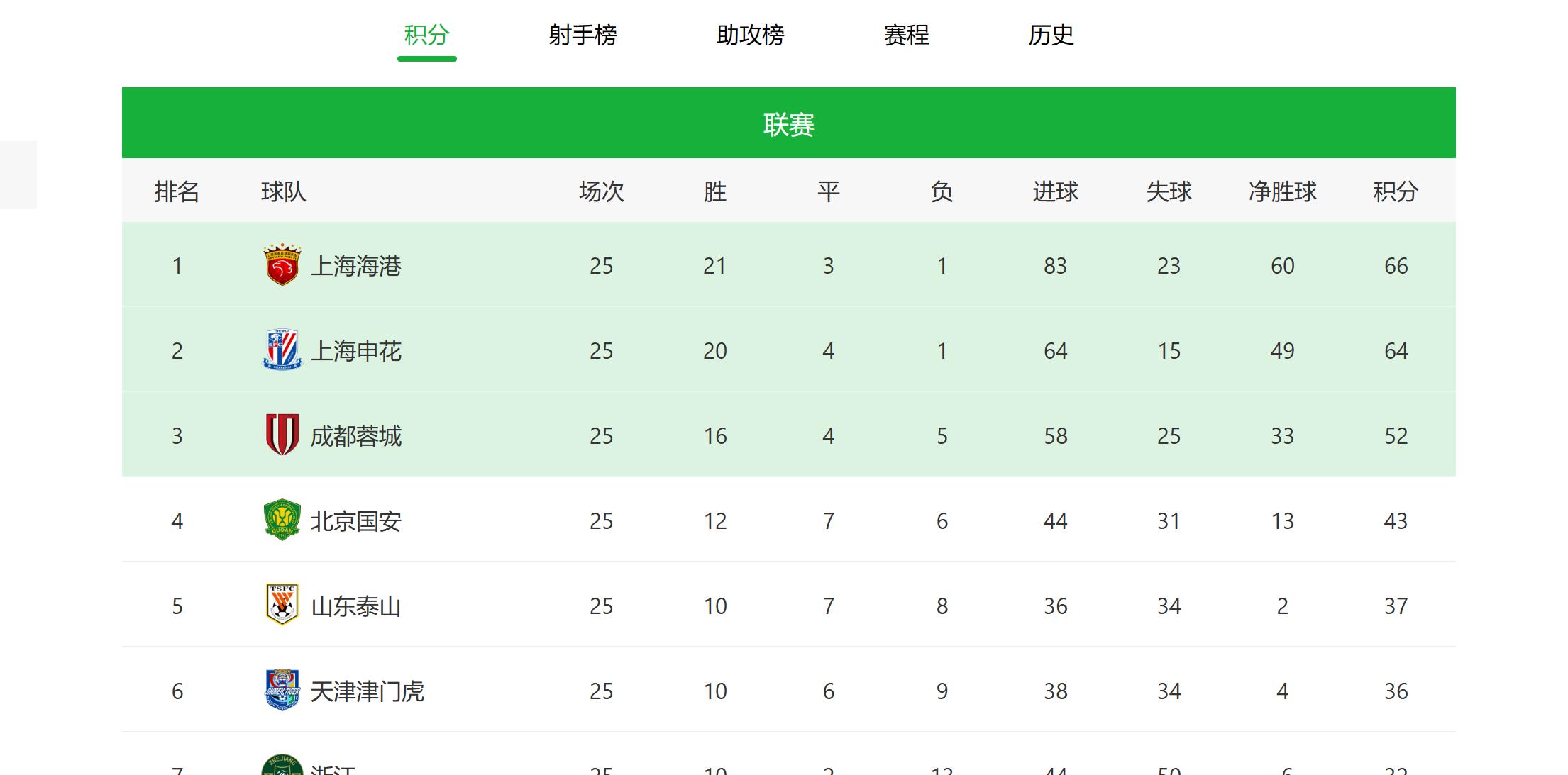Open the 上海申花 team name link
Image resolution: width=1568 pixels, height=775 pixels.
[356, 351]
